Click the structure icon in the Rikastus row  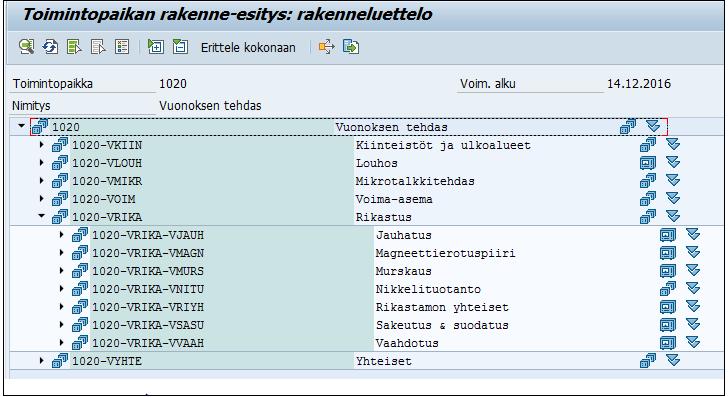pyautogui.click(x=648, y=216)
